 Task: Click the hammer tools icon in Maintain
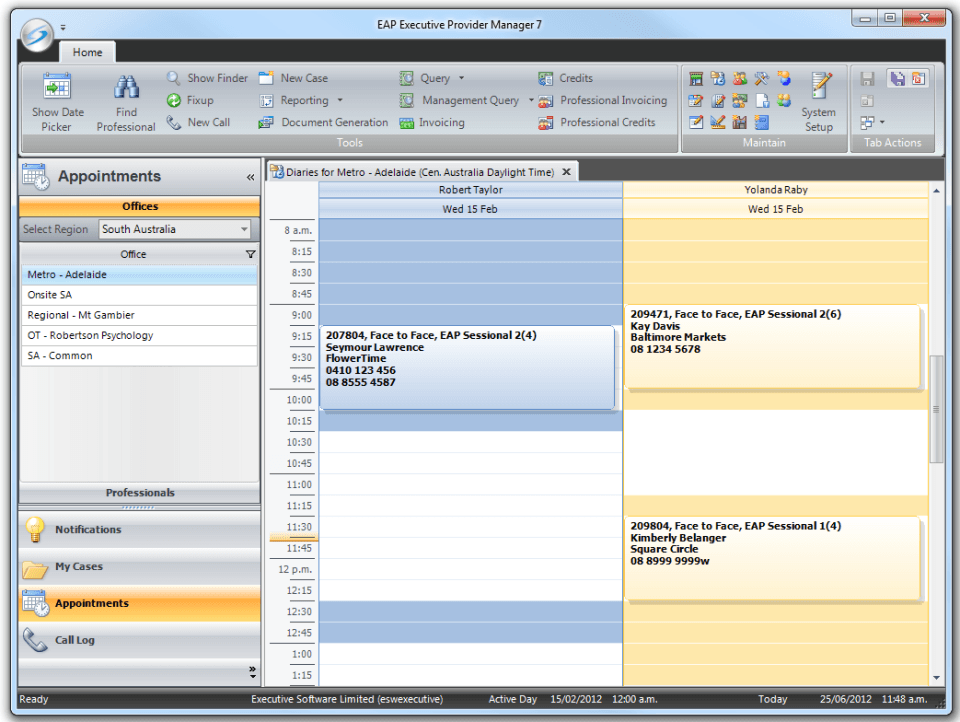click(761, 78)
